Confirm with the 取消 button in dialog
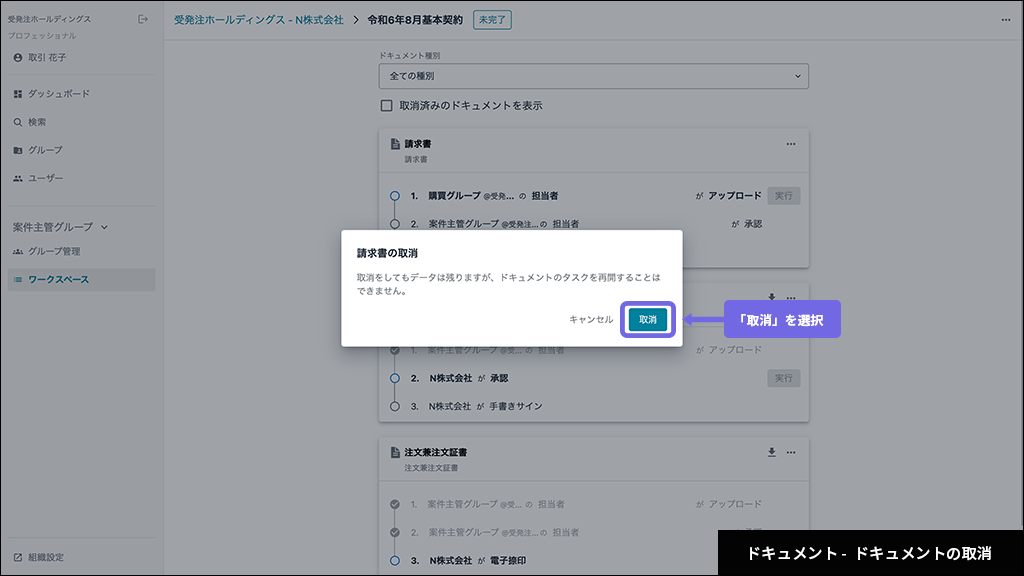The height and width of the screenshot is (576, 1024). click(x=647, y=319)
